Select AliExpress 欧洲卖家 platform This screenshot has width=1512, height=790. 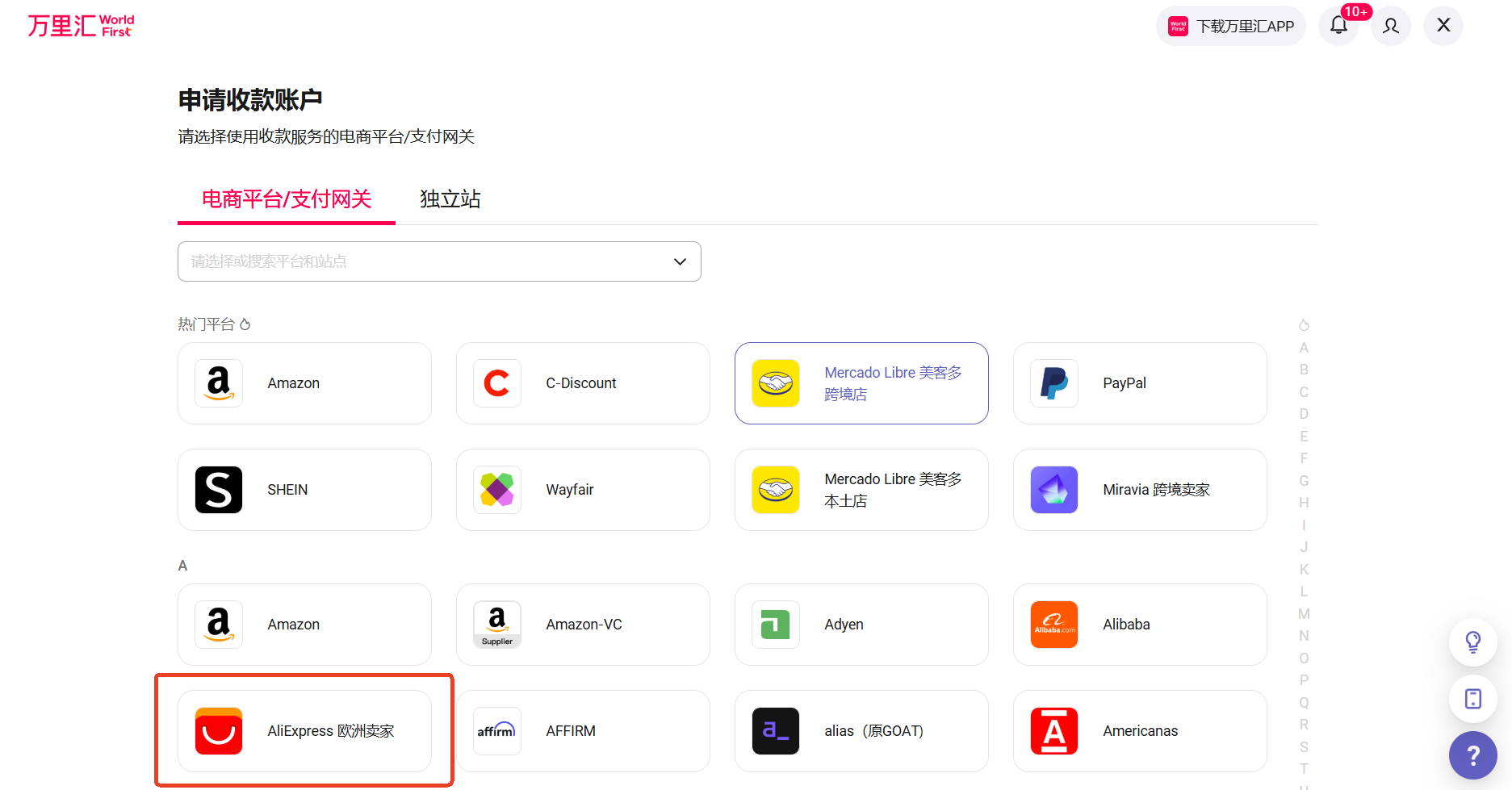[304, 731]
